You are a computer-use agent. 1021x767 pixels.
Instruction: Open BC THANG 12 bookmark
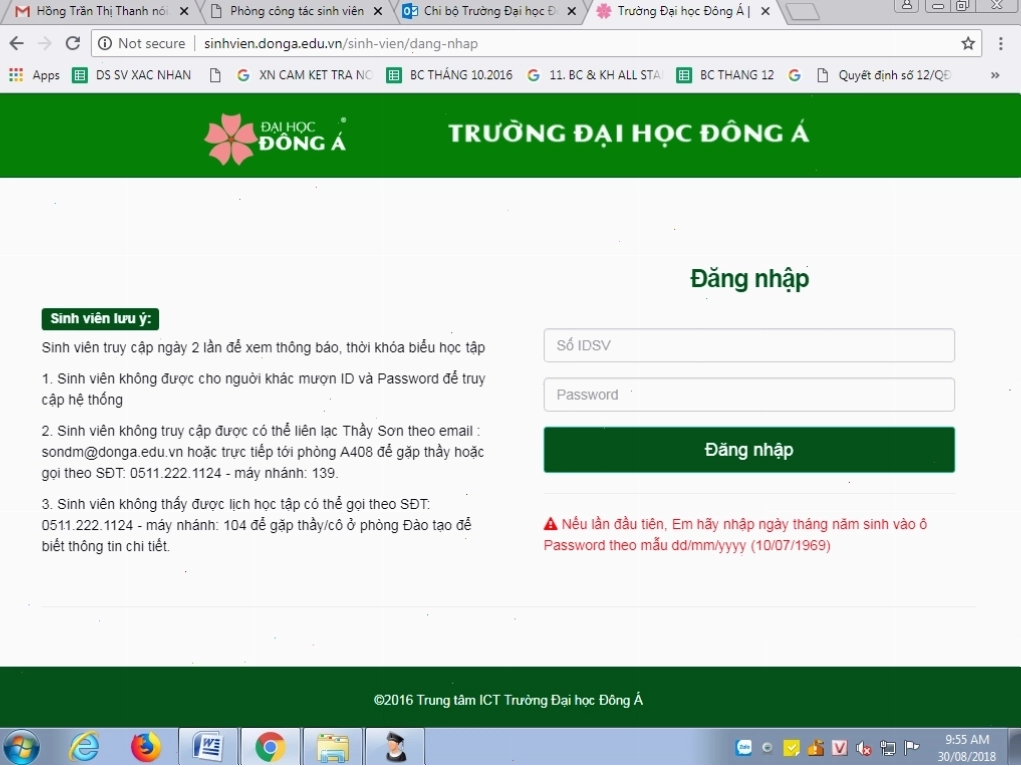tap(725, 75)
